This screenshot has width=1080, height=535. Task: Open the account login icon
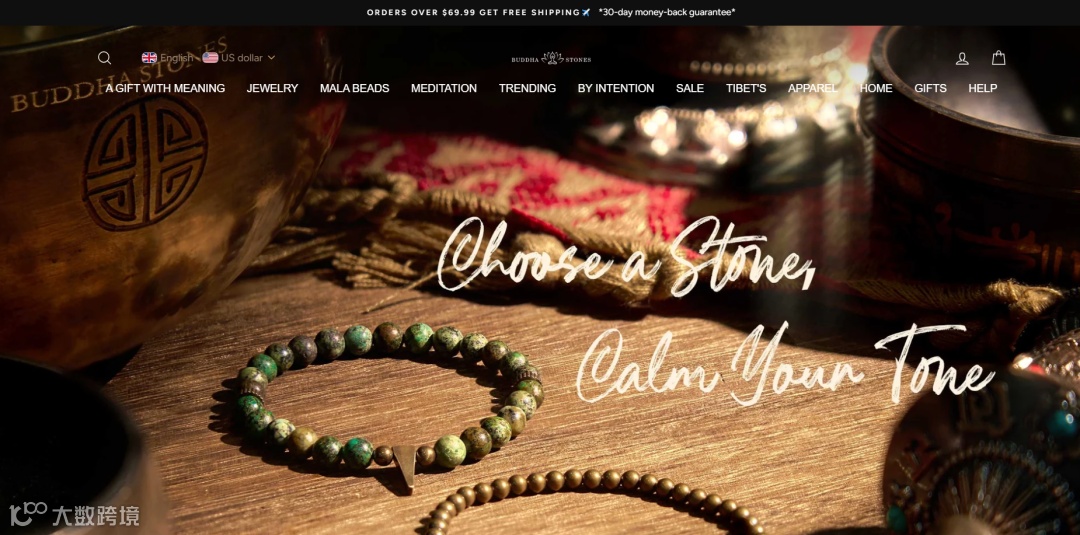962,59
